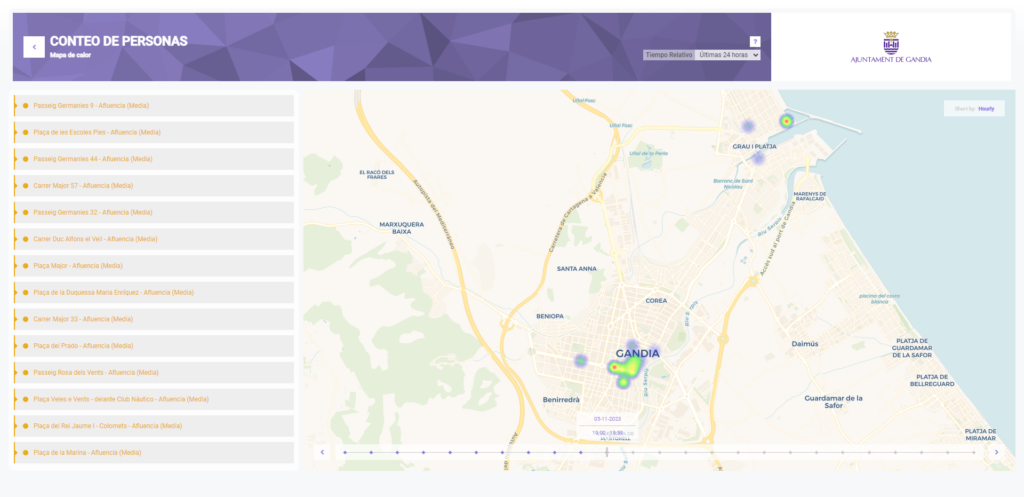Click the first purple timeline point
The width and height of the screenshot is (1024, 497).
click(x=345, y=452)
